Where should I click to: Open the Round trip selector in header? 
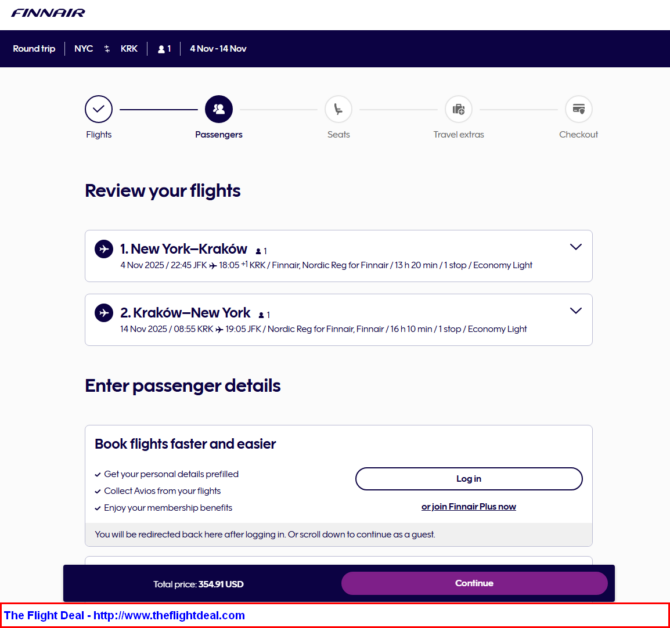34,49
